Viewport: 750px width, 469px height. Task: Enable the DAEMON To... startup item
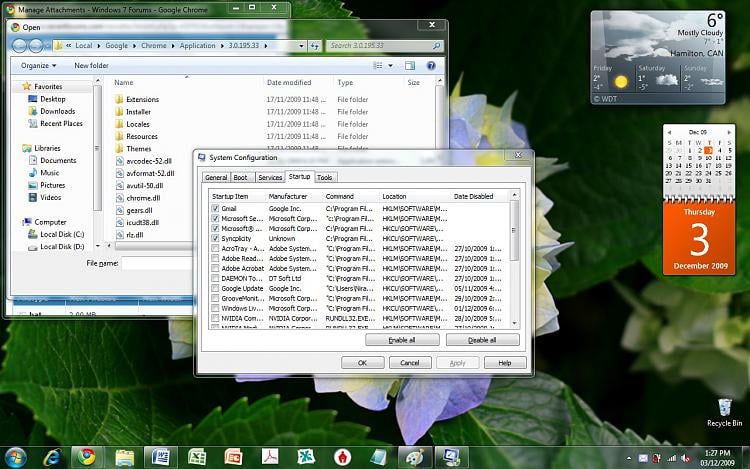pos(215,278)
